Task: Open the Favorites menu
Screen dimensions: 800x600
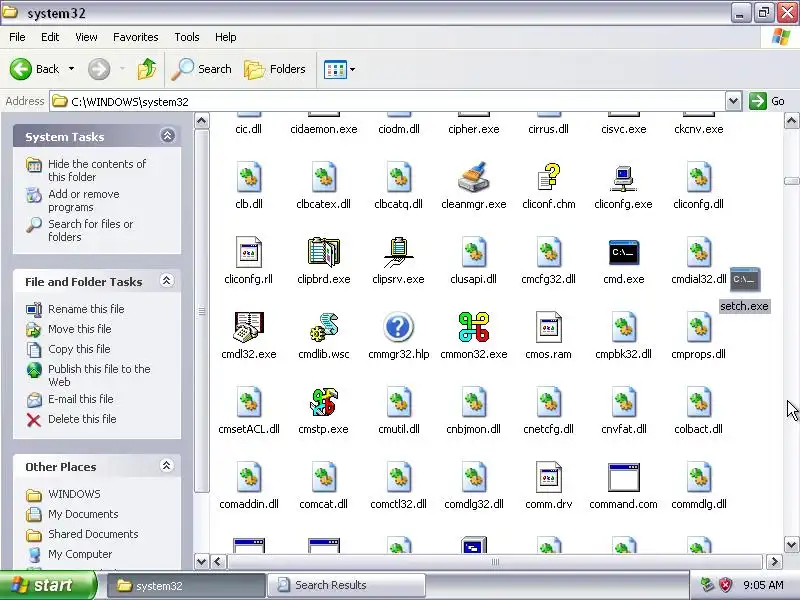Action: coord(136,37)
